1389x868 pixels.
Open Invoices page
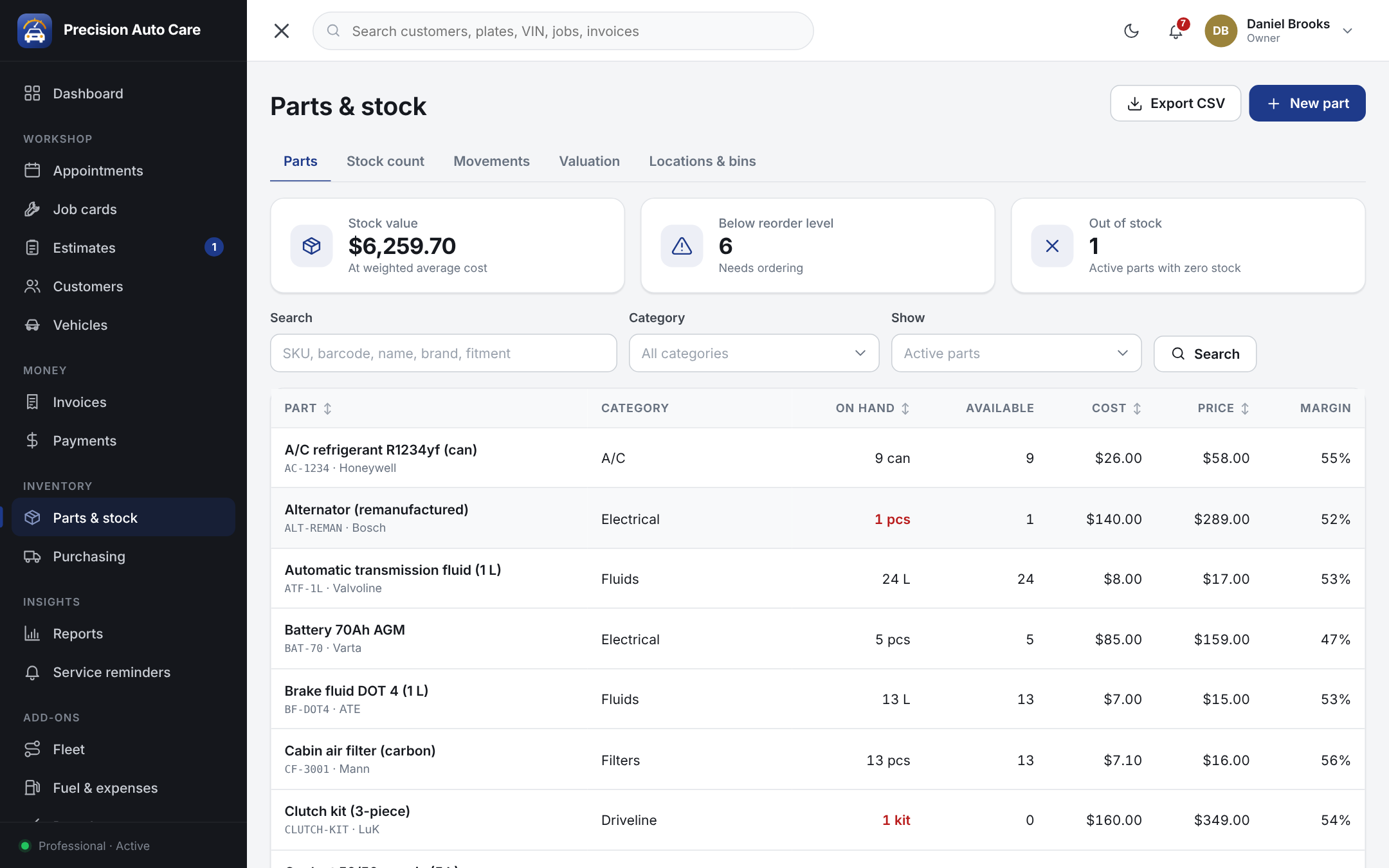coord(123,402)
